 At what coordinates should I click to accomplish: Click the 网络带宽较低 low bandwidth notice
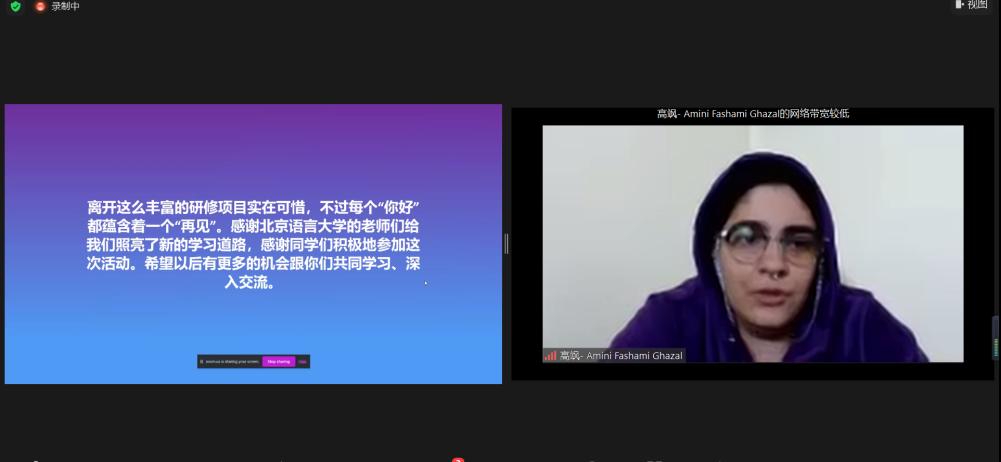[752, 114]
